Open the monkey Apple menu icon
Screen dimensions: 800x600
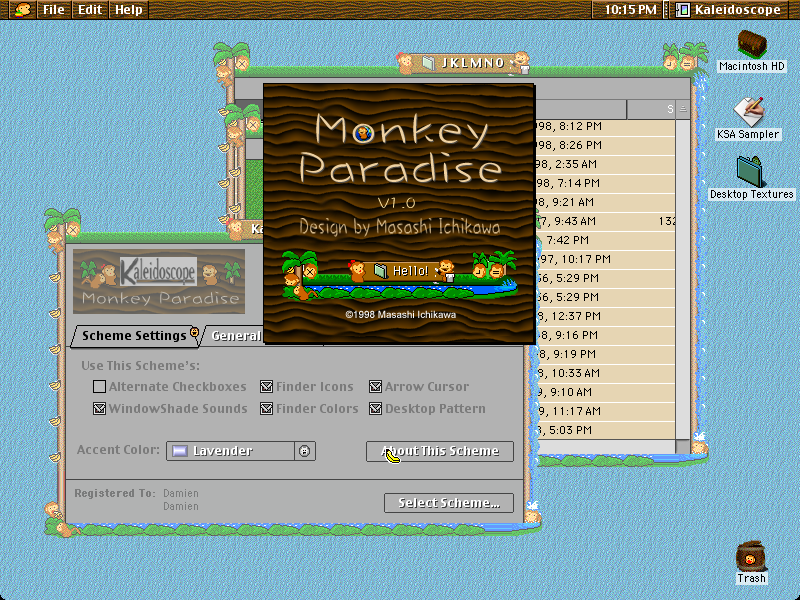point(22,9)
